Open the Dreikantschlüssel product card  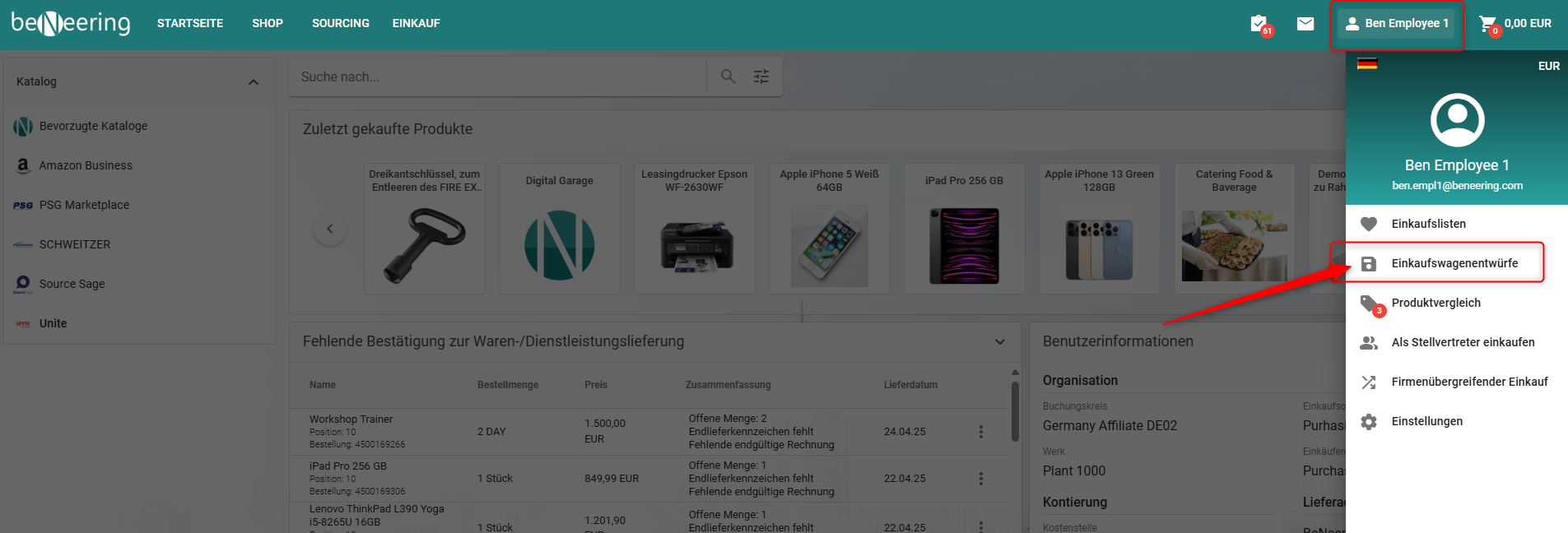pyautogui.click(x=425, y=229)
